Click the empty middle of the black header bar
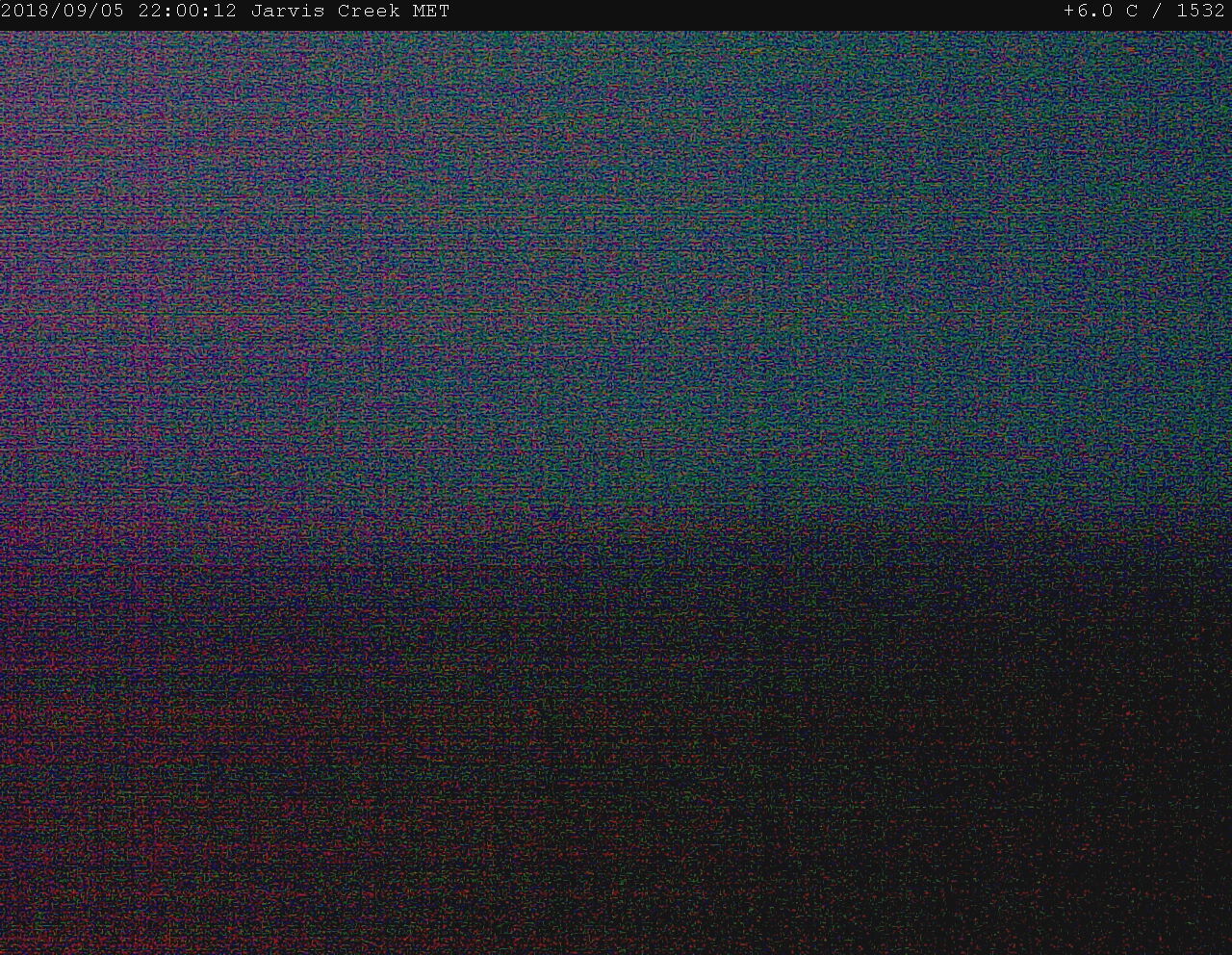The image size is (1232, 955). click(751, 12)
